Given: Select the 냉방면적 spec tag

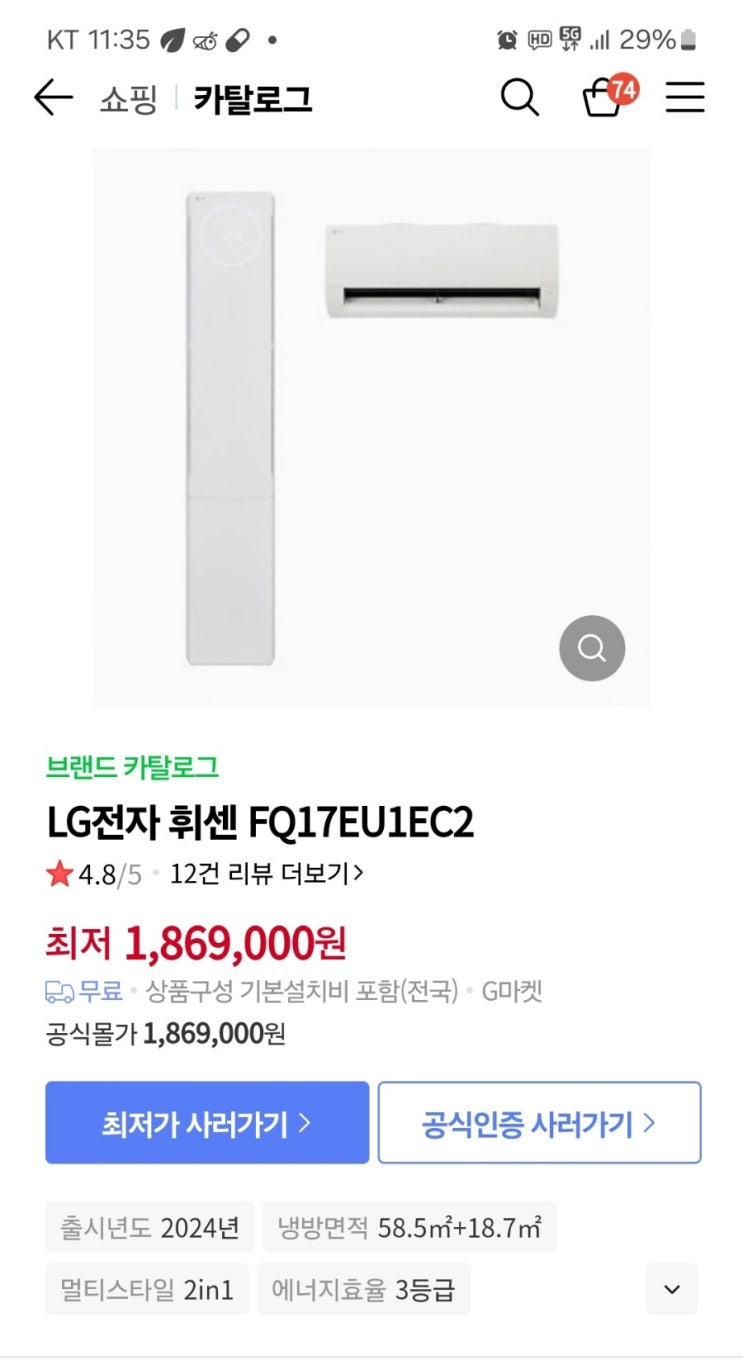Looking at the screenshot, I should 409,1227.
